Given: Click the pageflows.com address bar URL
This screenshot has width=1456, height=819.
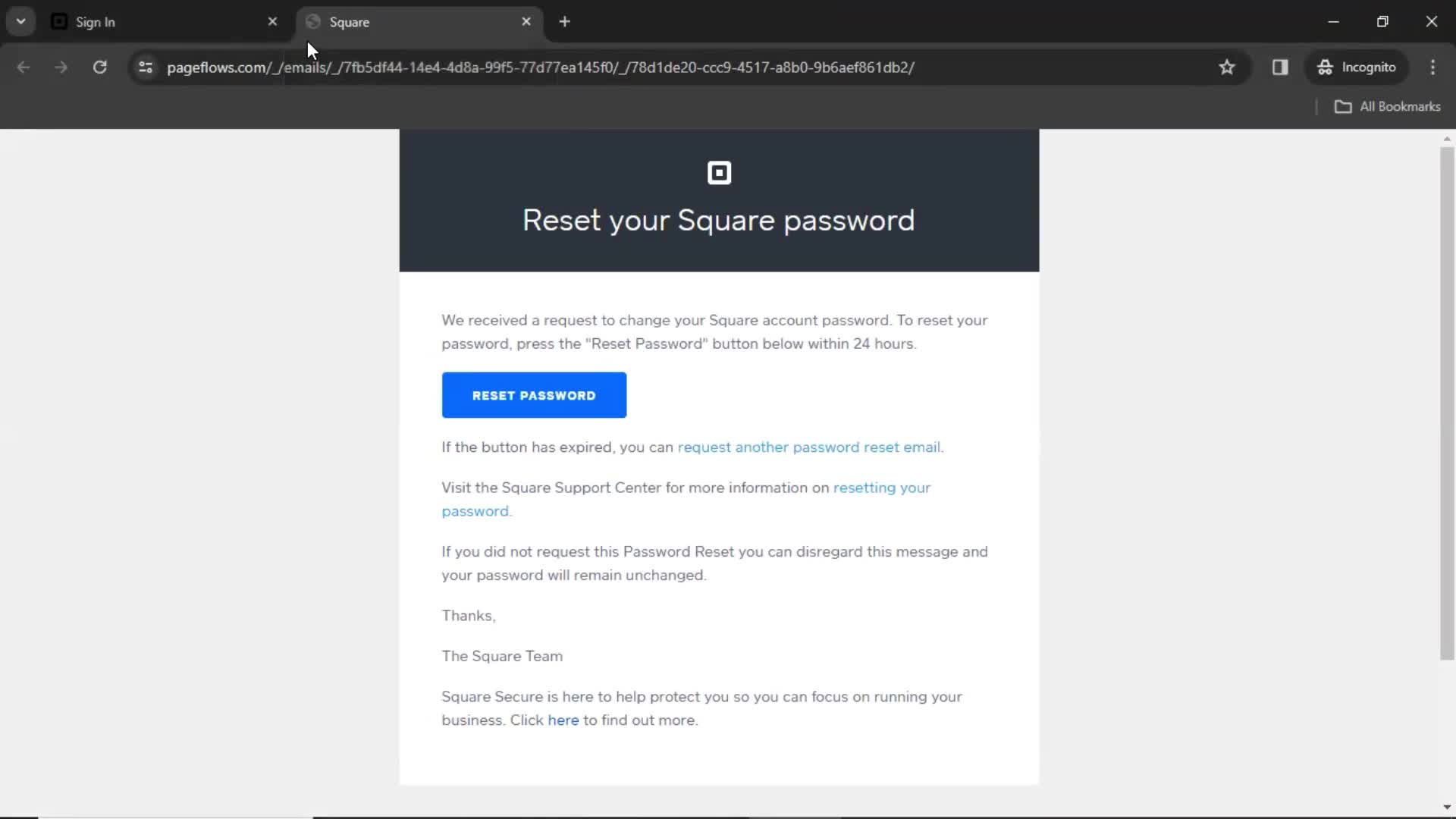Looking at the screenshot, I should click(540, 67).
